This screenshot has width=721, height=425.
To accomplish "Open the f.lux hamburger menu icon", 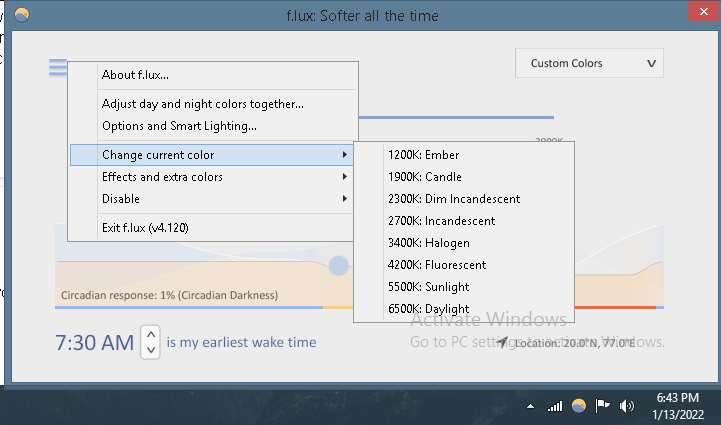I will click(58, 68).
